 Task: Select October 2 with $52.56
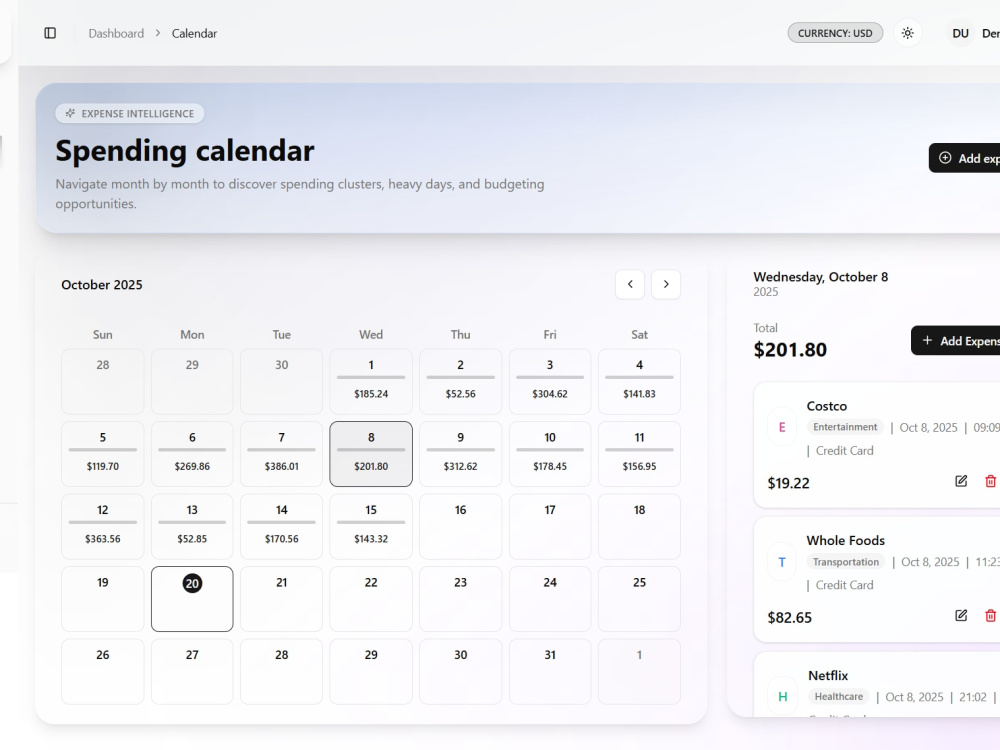click(460, 381)
